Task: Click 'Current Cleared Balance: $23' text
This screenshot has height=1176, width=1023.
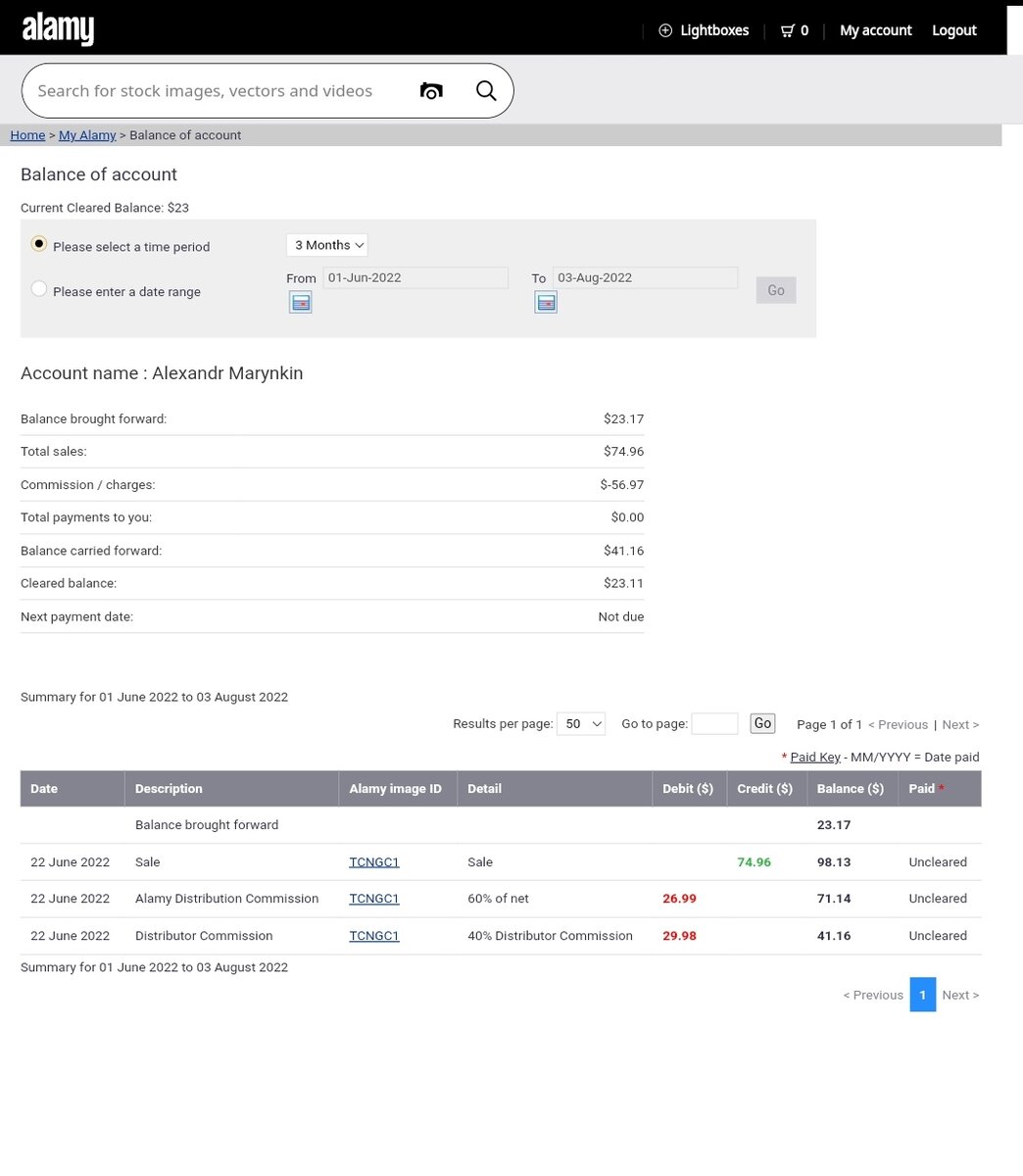Action: [x=105, y=208]
